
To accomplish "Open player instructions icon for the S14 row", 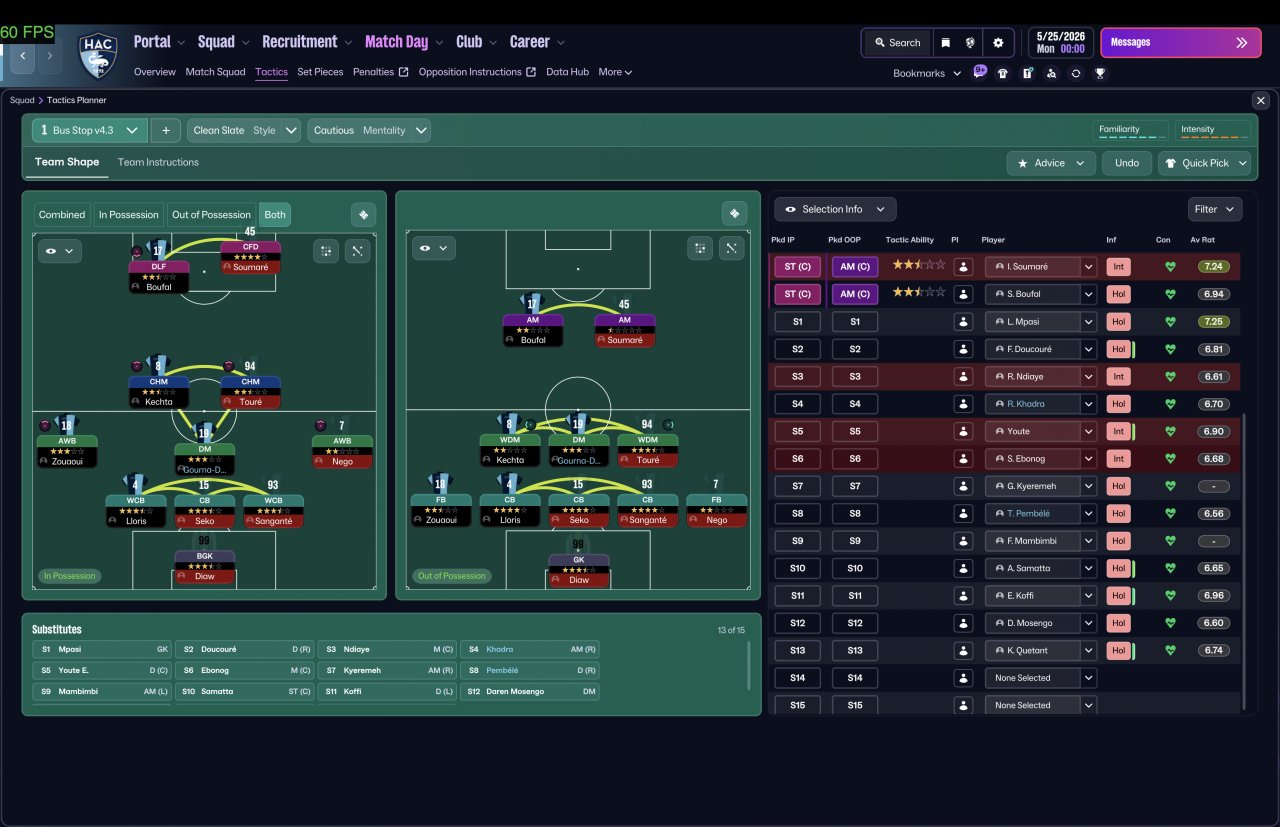I will 963,678.
